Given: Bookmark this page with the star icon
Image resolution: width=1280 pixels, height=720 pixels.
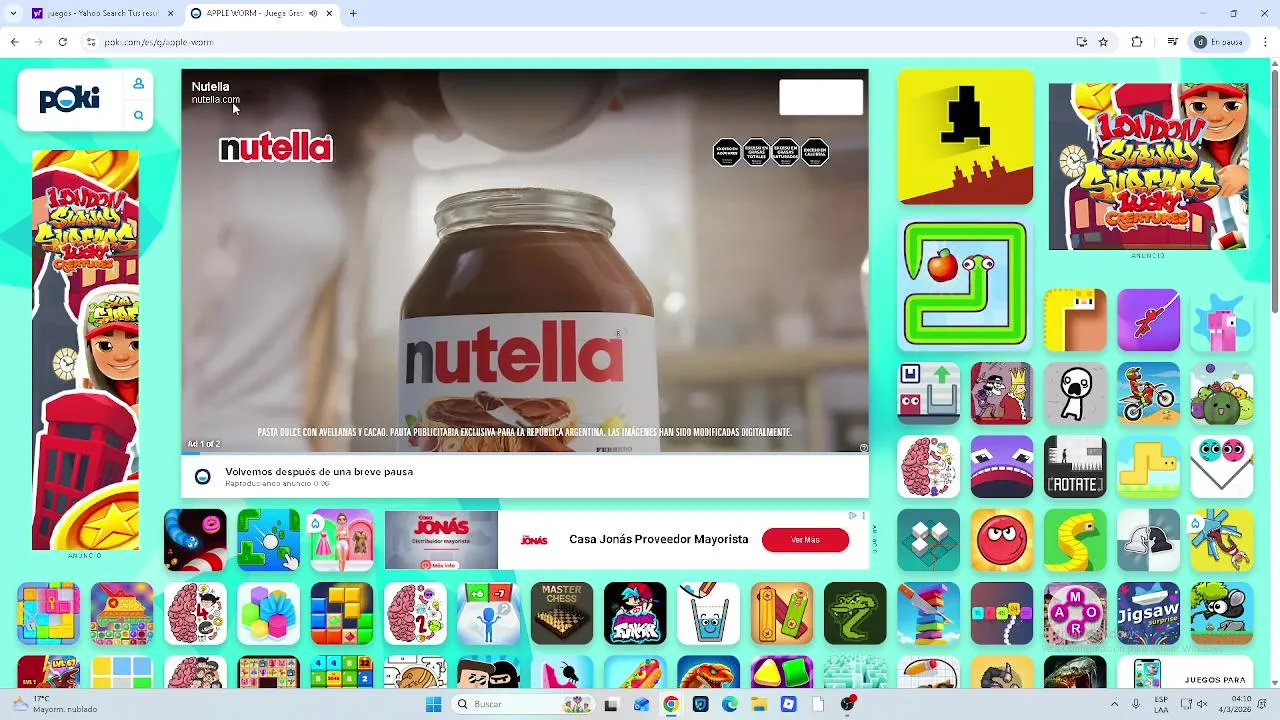Looking at the screenshot, I should point(1104,42).
